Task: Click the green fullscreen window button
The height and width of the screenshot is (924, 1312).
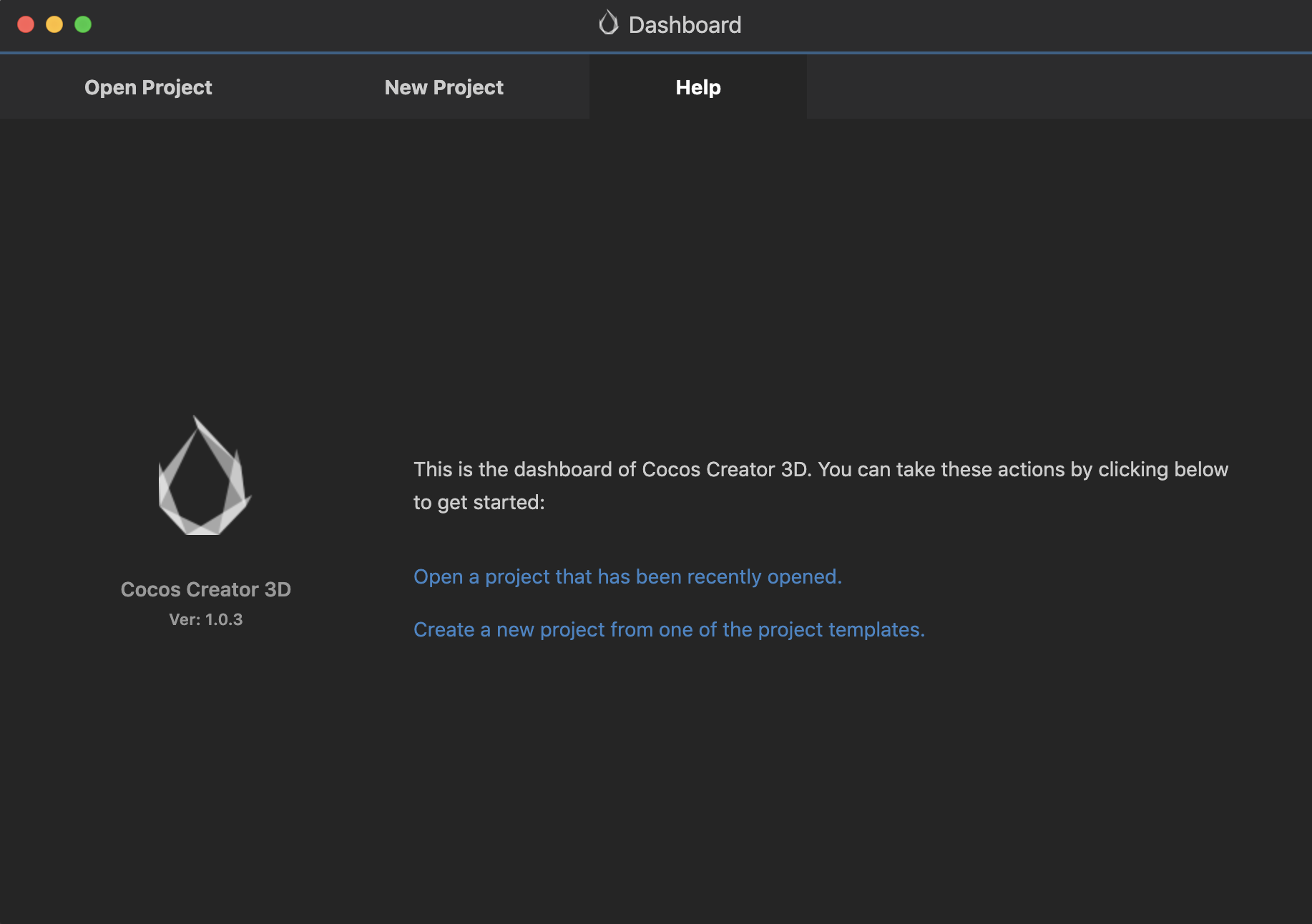Action: click(83, 24)
